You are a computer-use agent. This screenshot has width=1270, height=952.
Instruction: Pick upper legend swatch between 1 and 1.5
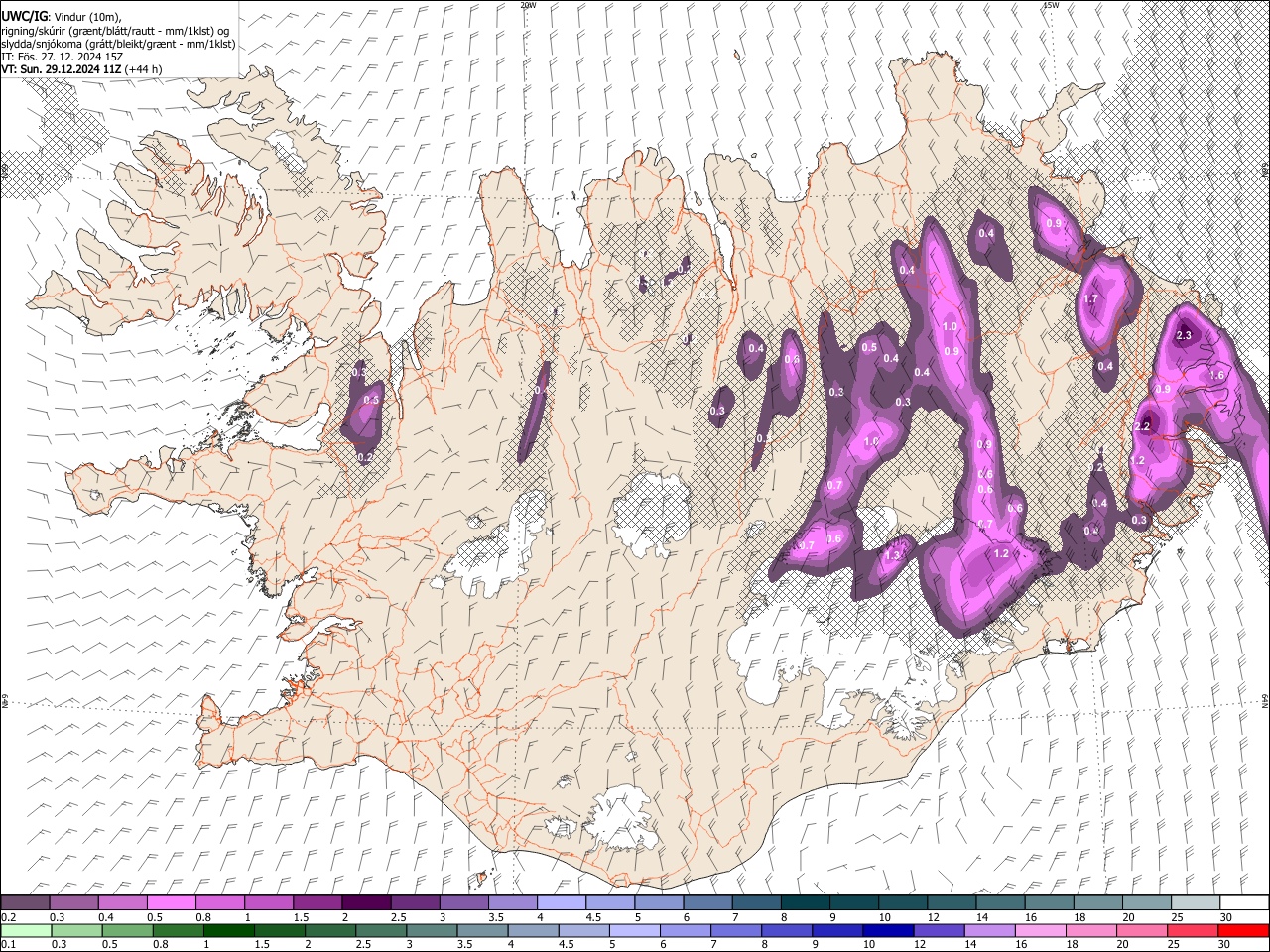coord(268,902)
